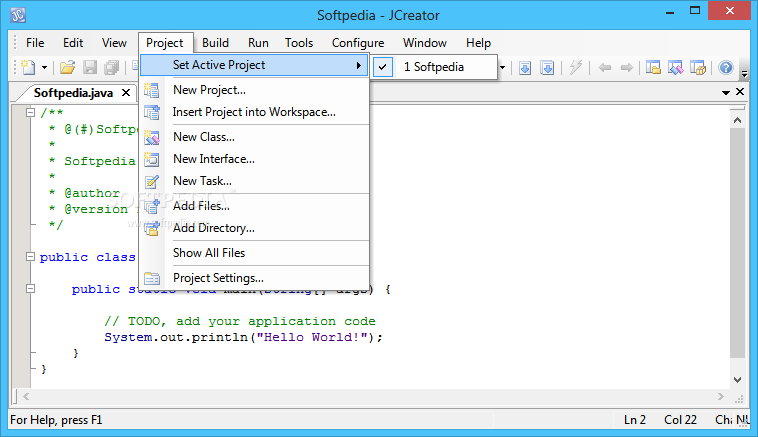Open the Help menu
This screenshot has height=437, width=758.
[x=479, y=43]
